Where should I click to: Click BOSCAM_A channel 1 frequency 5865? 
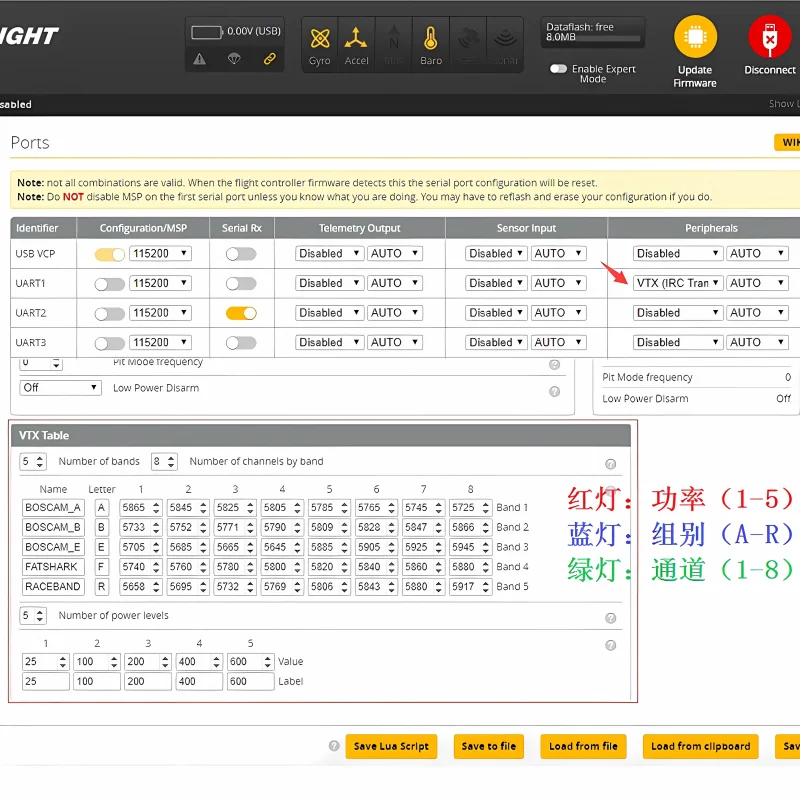[x=141, y=508]
